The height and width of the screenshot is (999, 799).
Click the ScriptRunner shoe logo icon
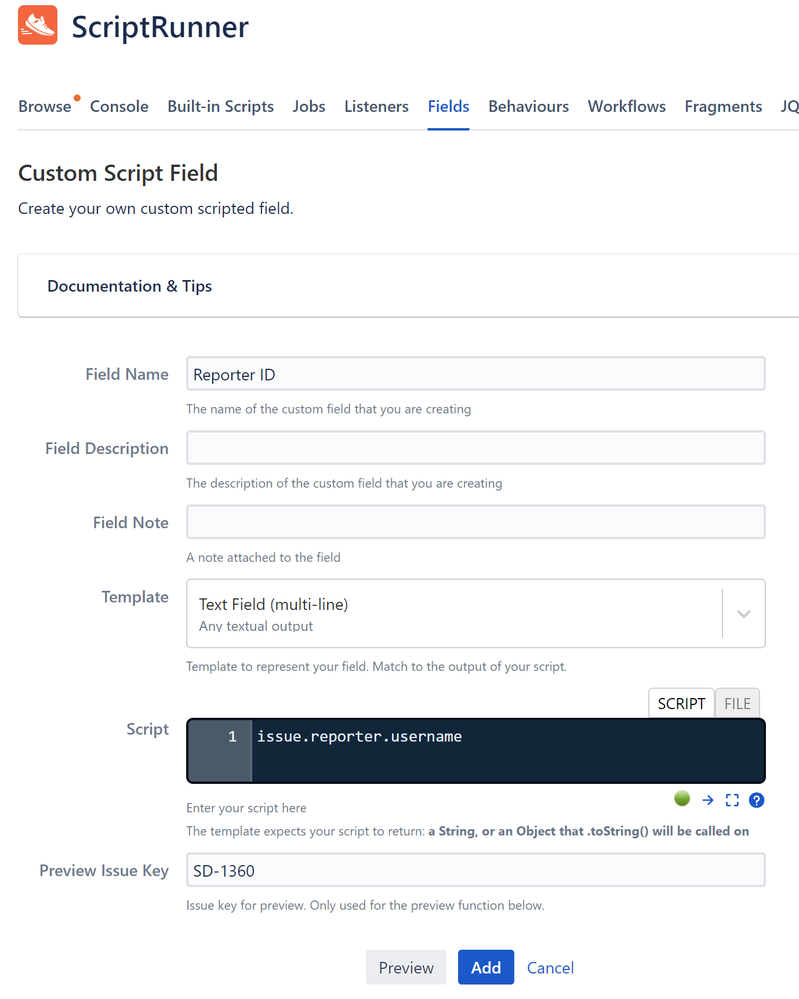[38, 25]
